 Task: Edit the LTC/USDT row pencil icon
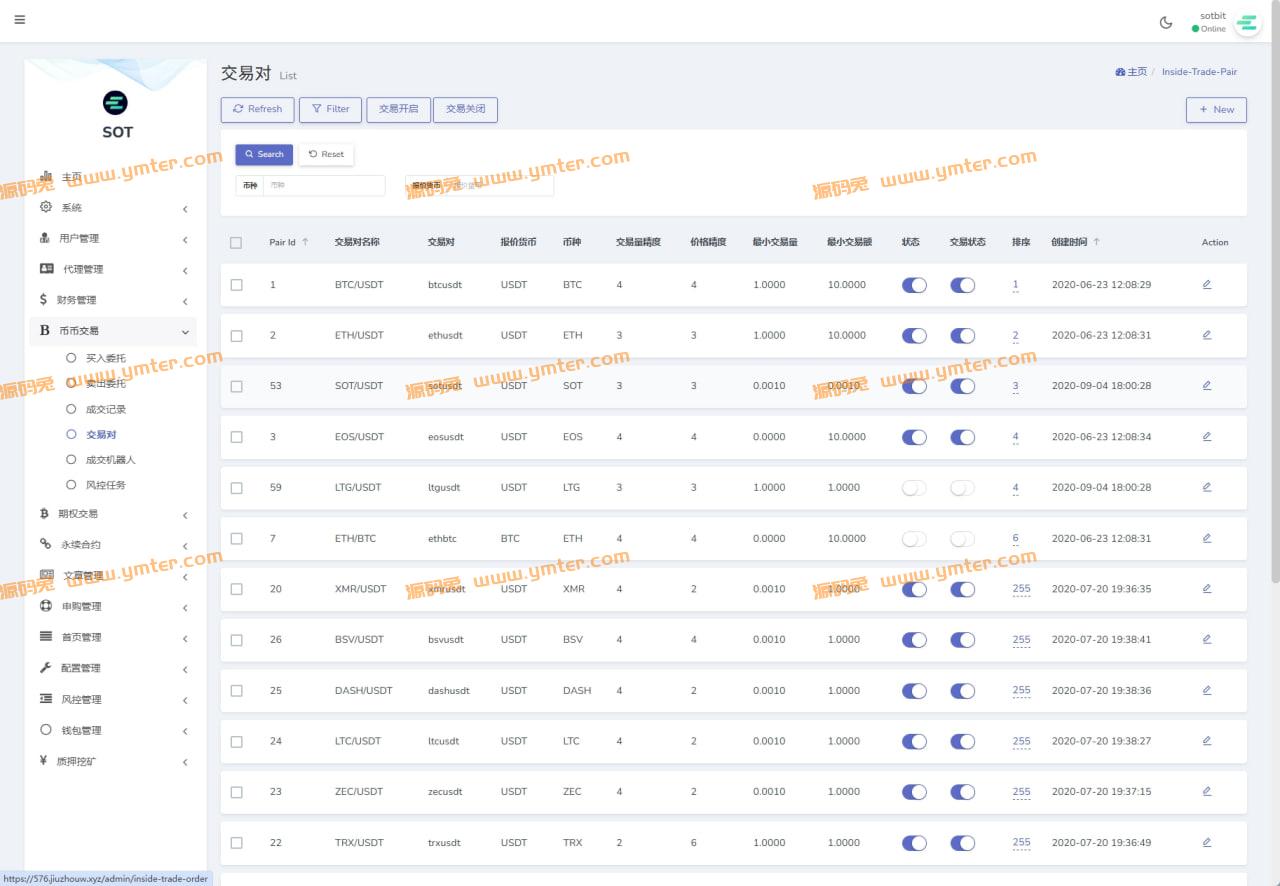tap(1207, 741)
